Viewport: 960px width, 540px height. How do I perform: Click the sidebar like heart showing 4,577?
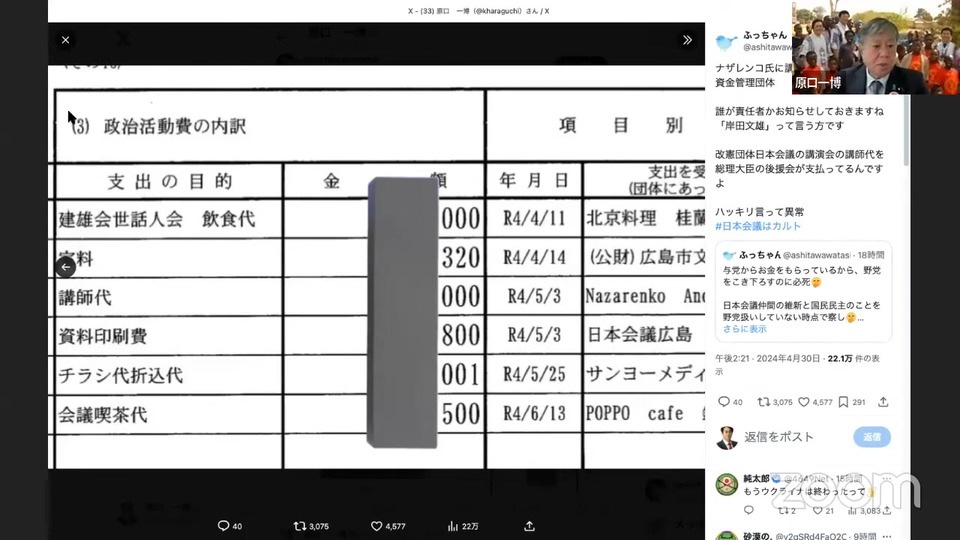(815, 402)
